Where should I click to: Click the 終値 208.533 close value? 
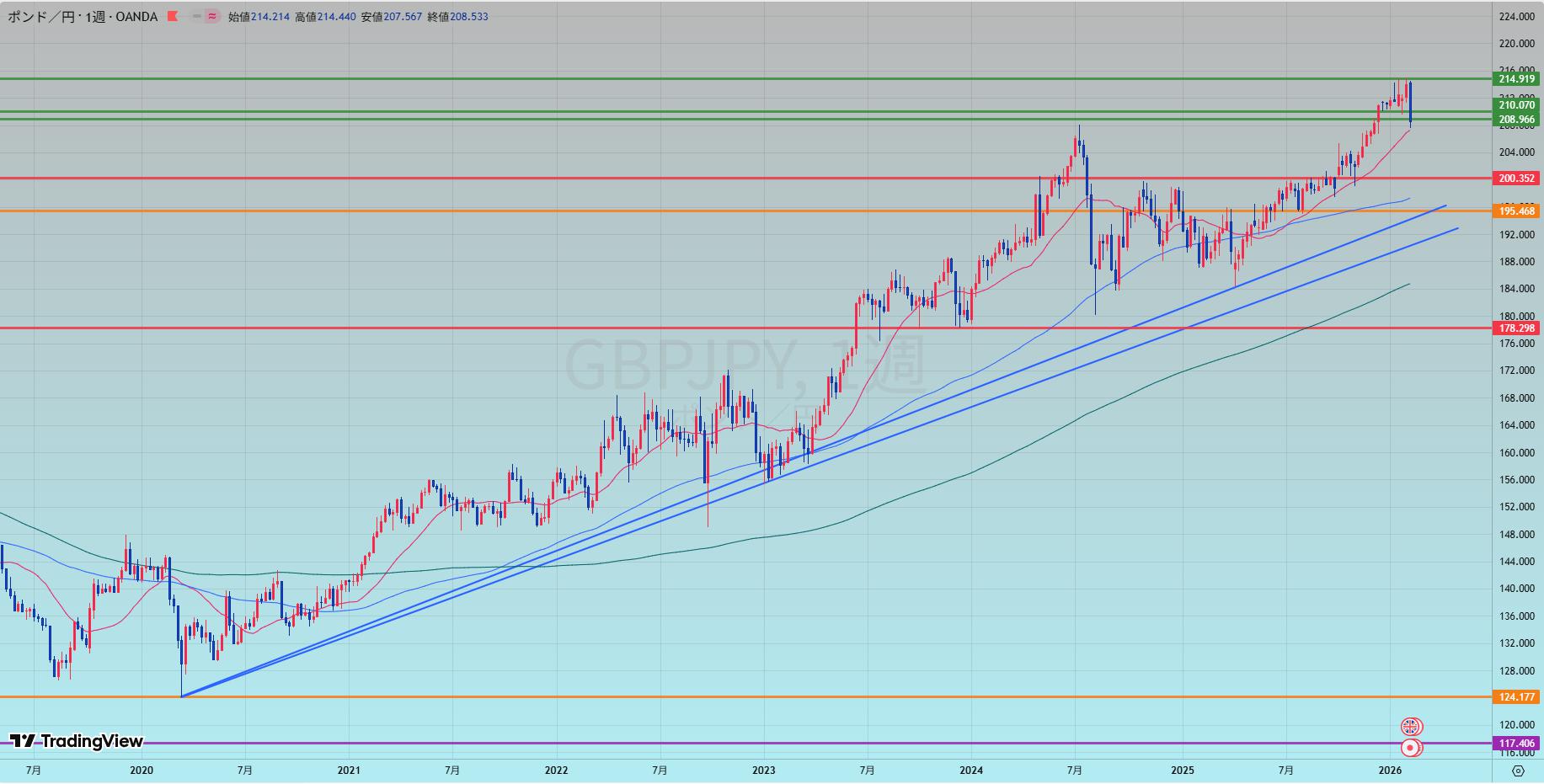pos(457,16)
